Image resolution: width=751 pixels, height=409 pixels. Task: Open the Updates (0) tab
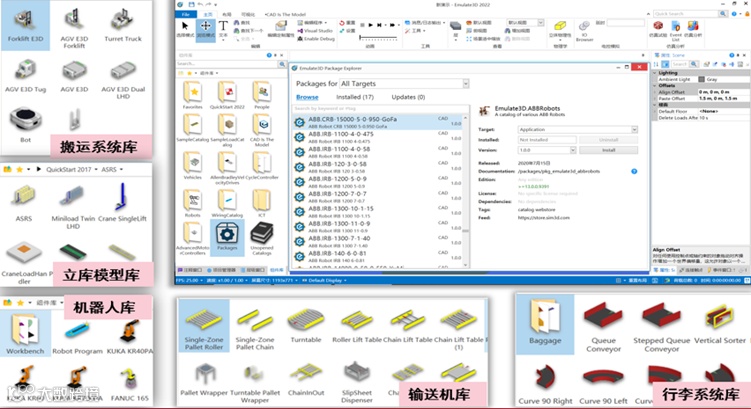tap(408, 97)
